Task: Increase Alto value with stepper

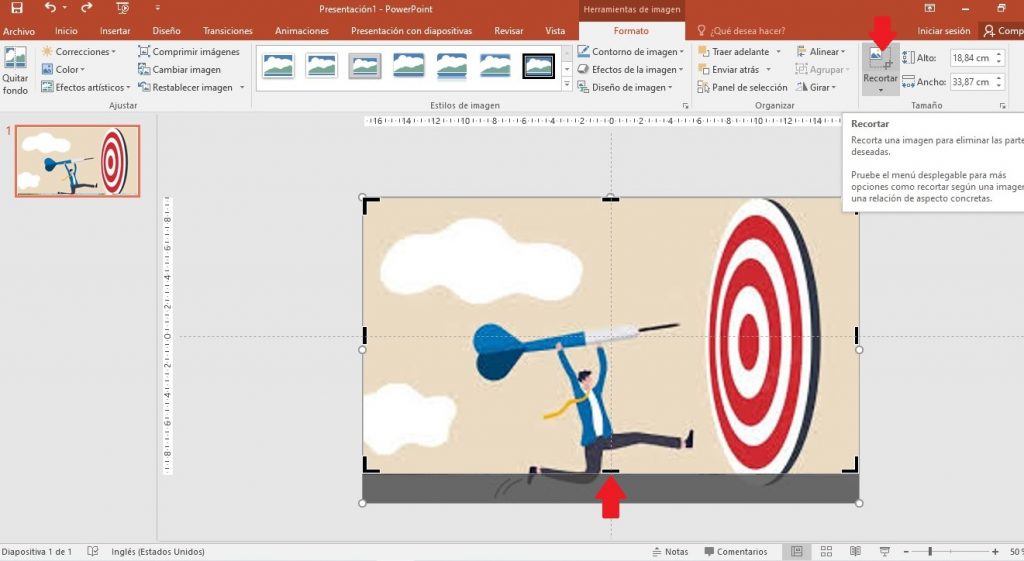Action: click(x=999, y=54)
